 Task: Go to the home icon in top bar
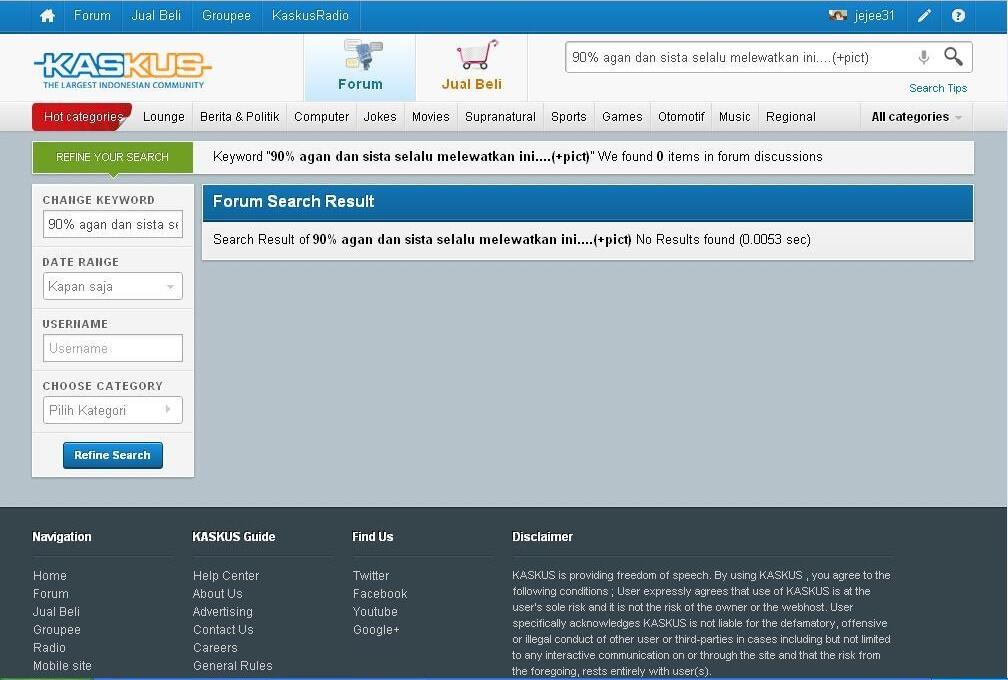47,16
